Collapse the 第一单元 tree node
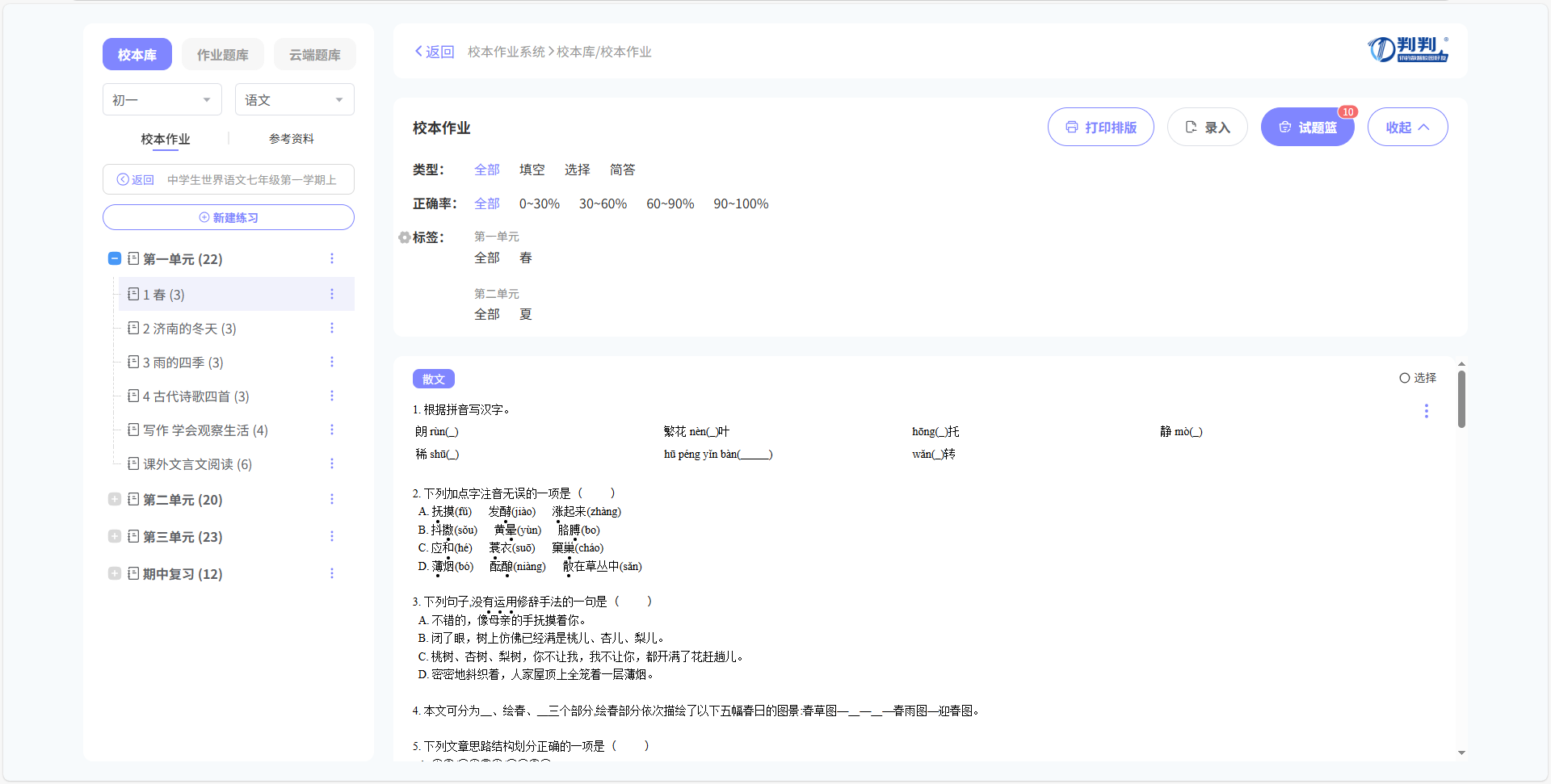1551x784 pixels. pyautogui.click(x=115, y=258)
